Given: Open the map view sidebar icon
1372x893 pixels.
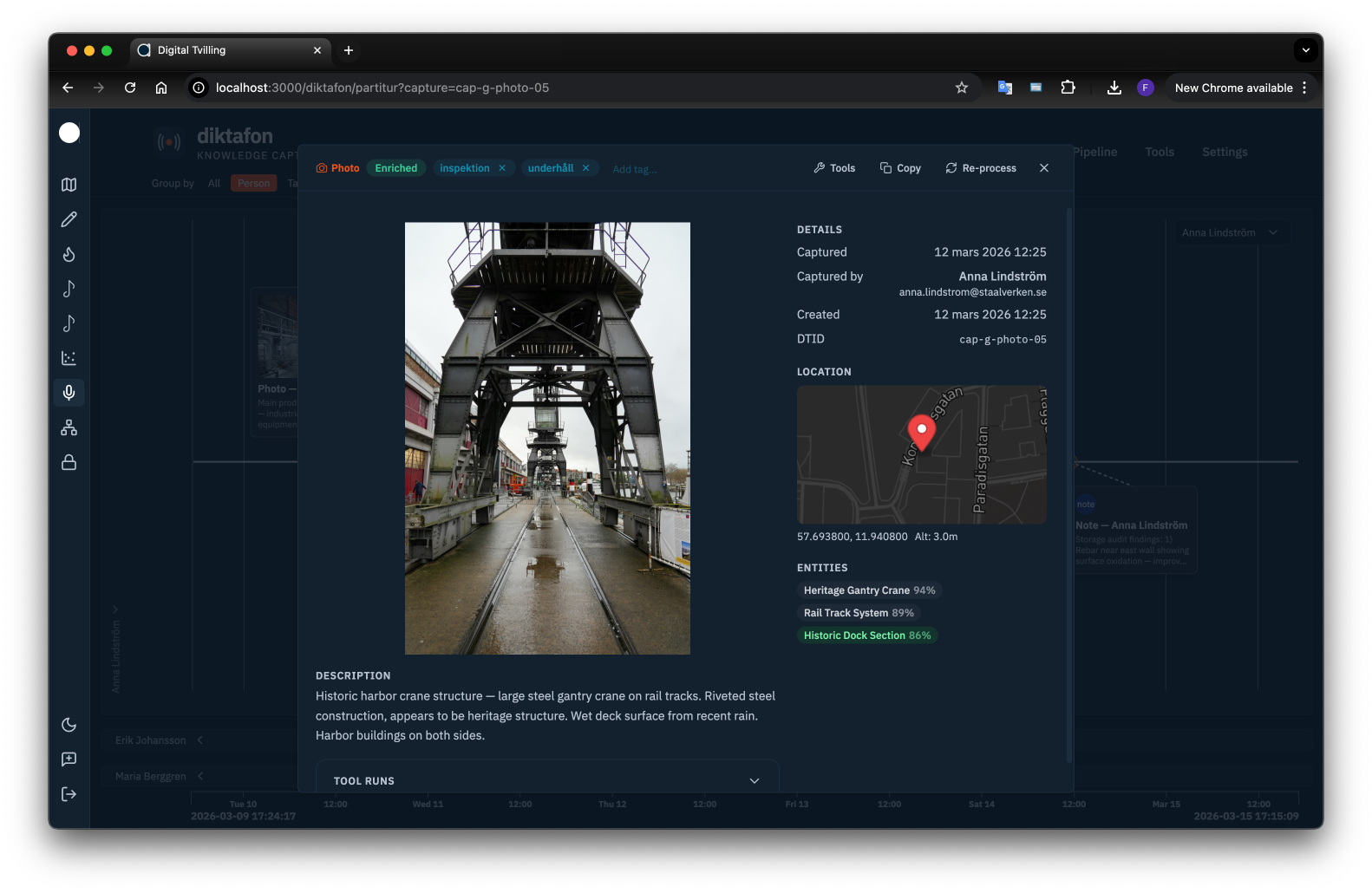Looking at the screenshot, I should (x=69, y=185).
